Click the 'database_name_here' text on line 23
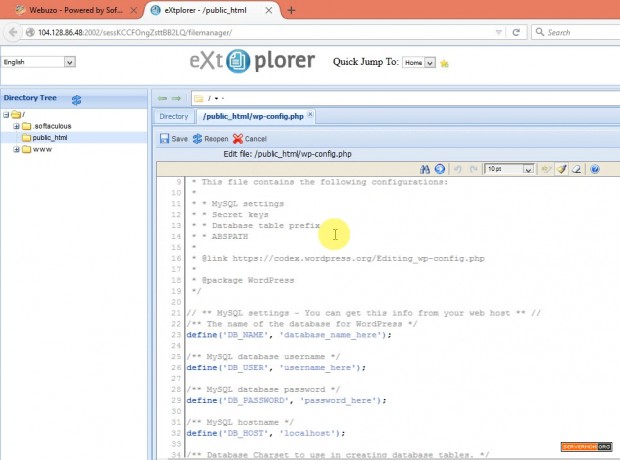 [x=331, y=335]
